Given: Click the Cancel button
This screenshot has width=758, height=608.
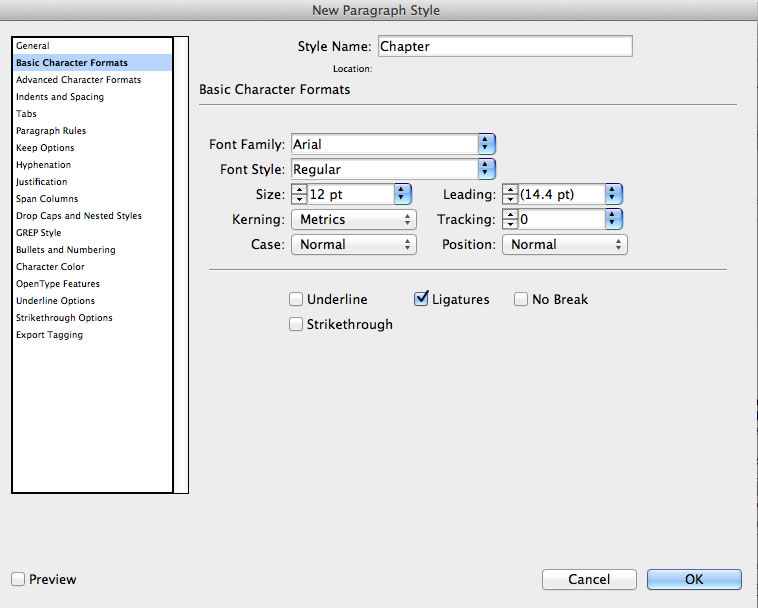Looking at the screenshot, I should 589,579.
